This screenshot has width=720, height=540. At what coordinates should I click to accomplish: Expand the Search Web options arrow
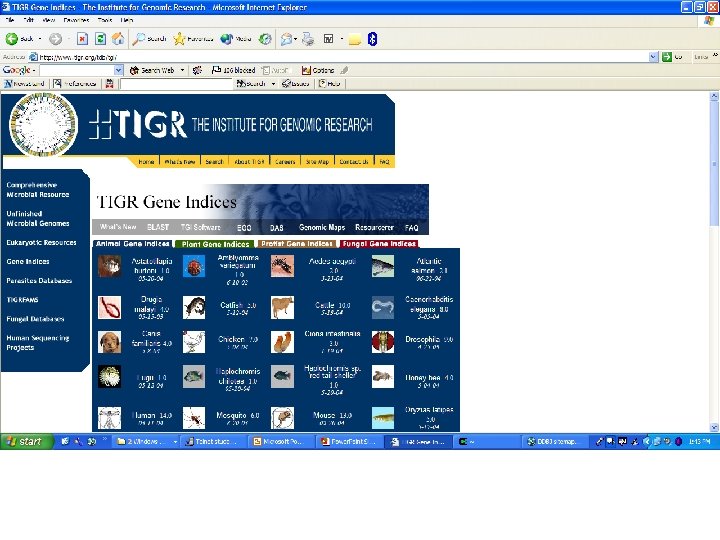click(x=182, y=70)
